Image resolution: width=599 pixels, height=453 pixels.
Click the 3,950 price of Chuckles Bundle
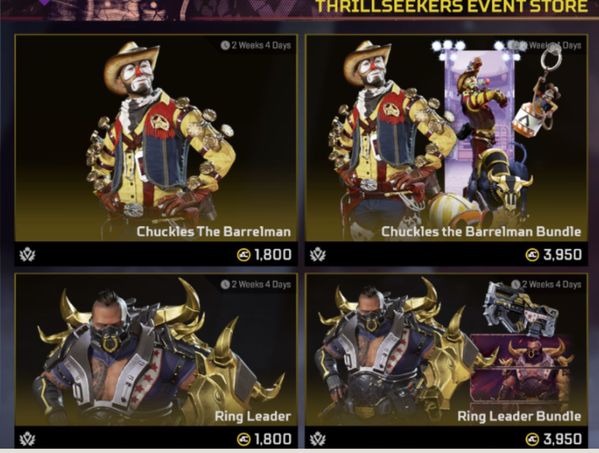click(x=562, y=255)
